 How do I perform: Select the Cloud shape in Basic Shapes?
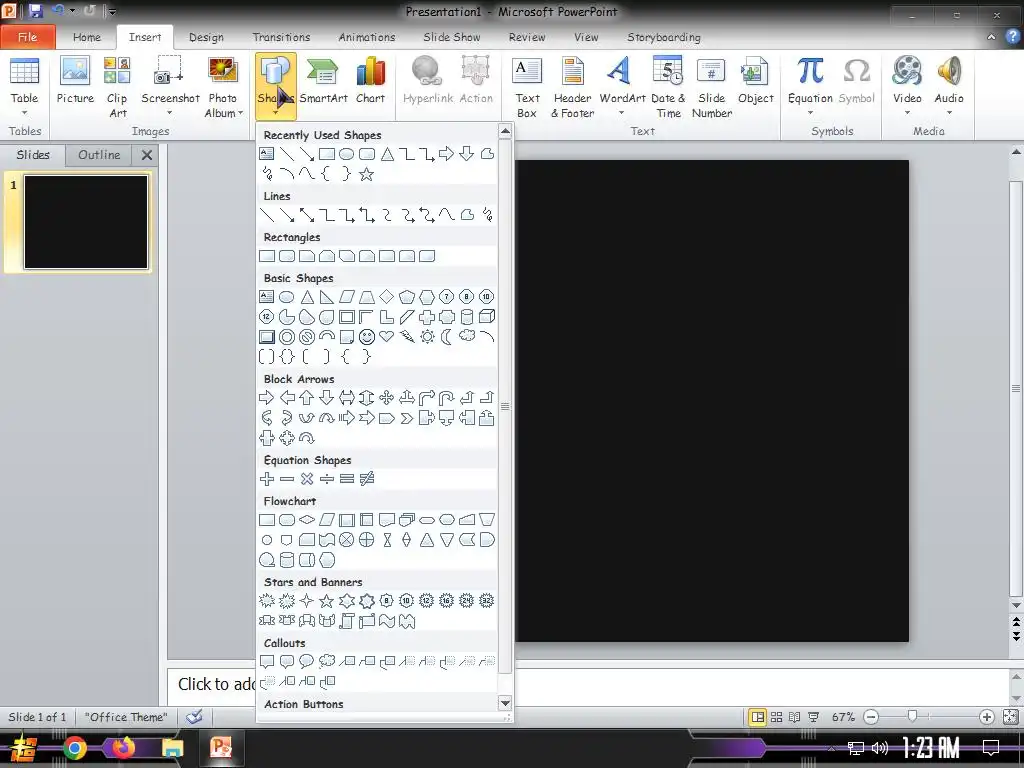[x=467, y=336]
